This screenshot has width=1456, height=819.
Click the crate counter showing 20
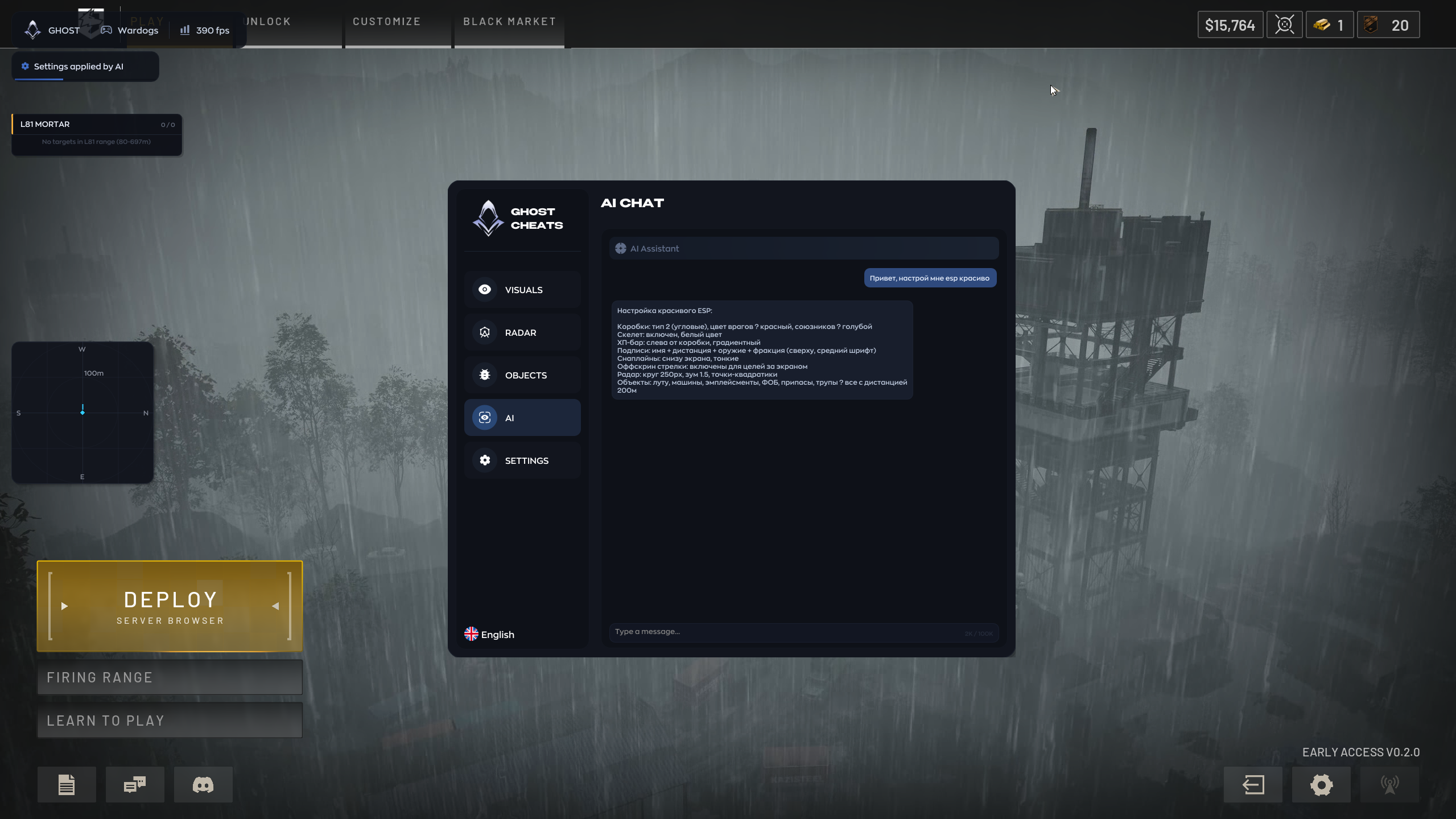1388,25
